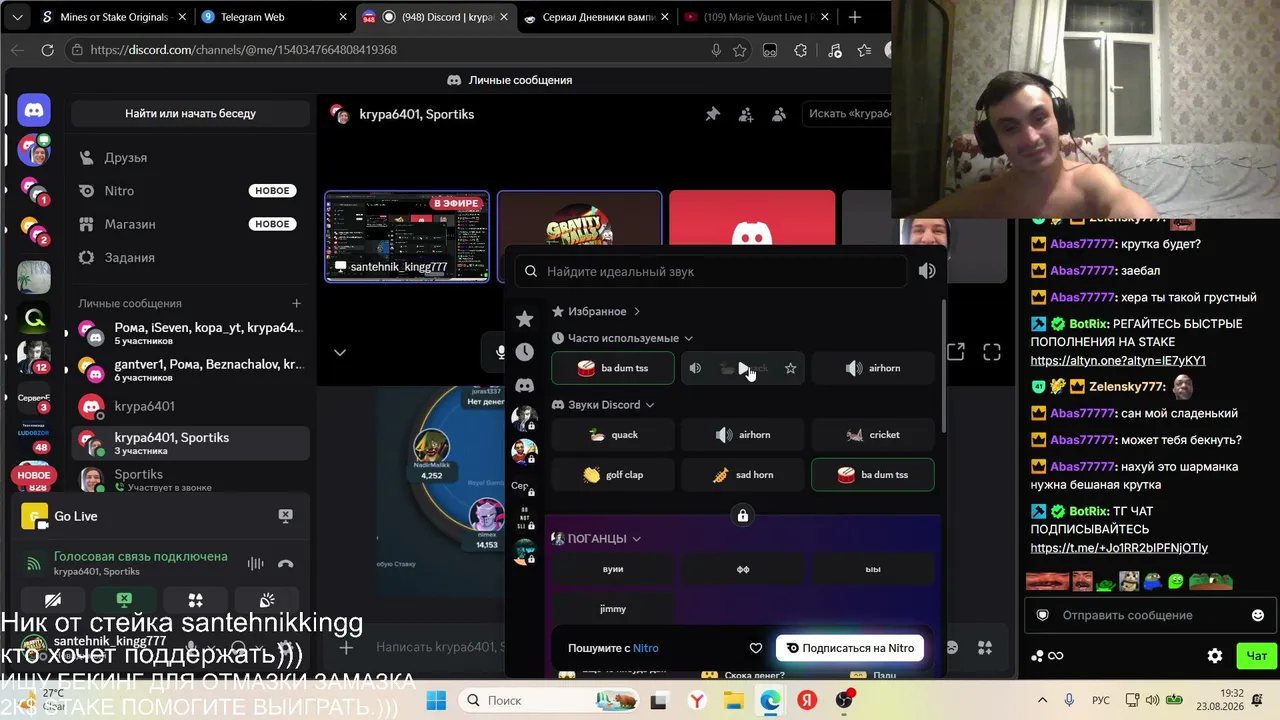Jump to favorites via sidebar star icon
This screenshot has height=720, width=1280.
coord(524,319)
